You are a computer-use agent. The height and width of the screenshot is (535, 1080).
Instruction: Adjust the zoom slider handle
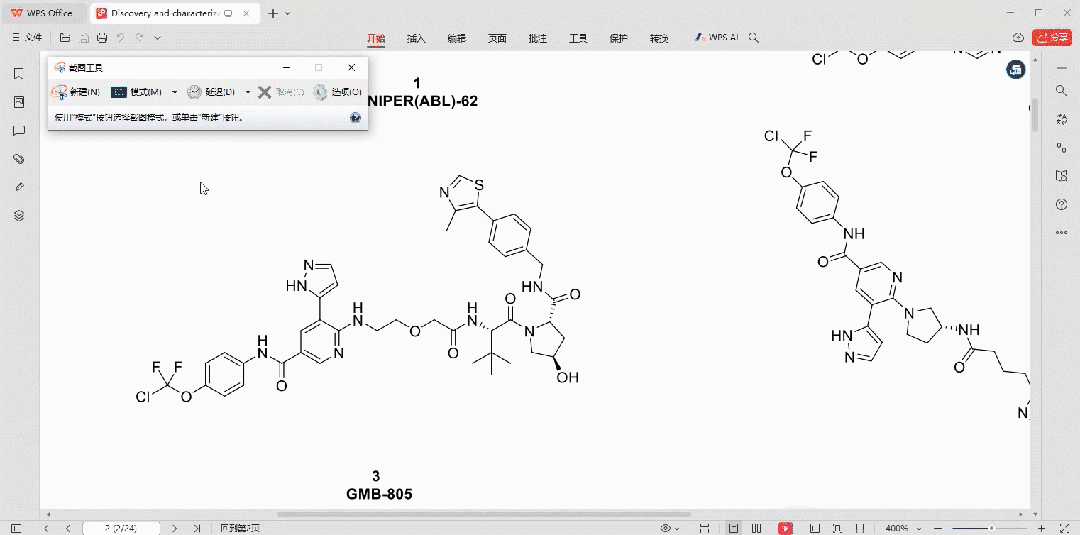991,528
